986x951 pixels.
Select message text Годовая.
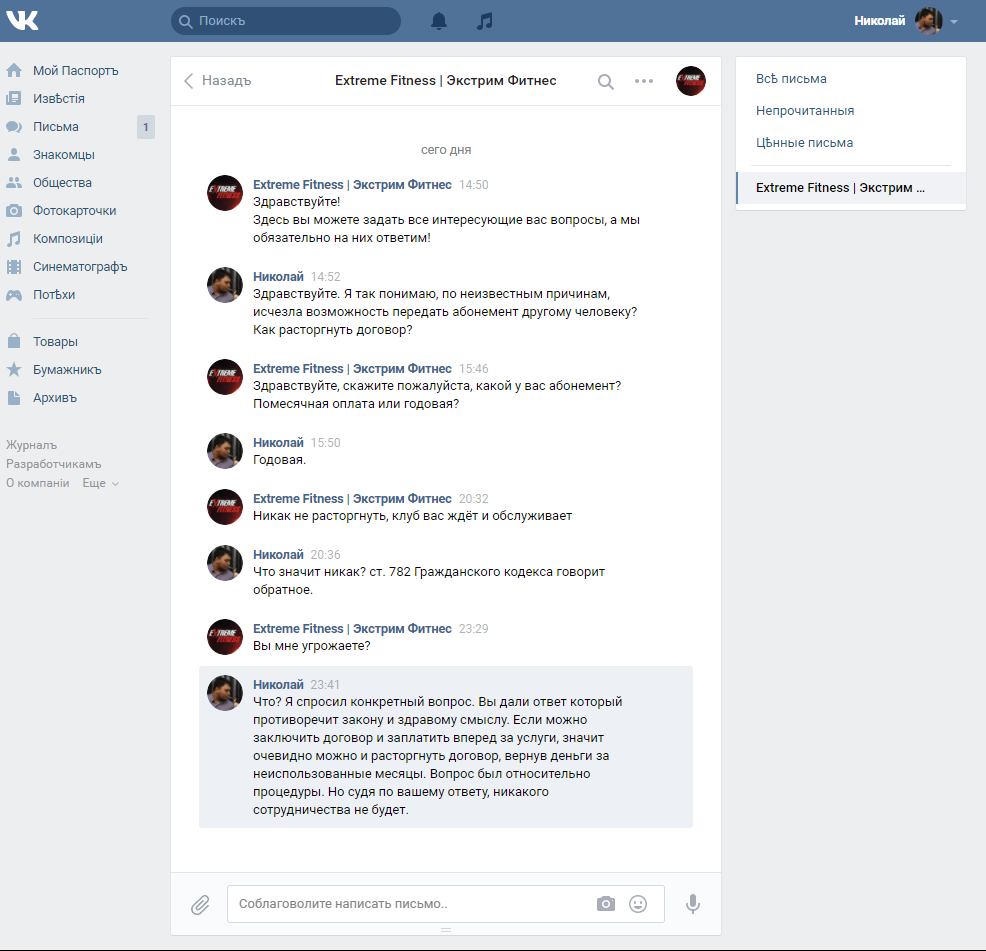[x=279, y=460]
